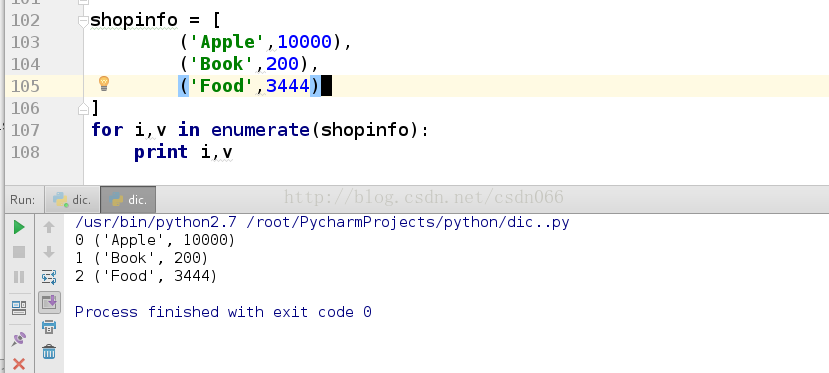Image resolution: width=829 pixels, height=373 pixels.
Task: Click the enumerate function call
Action: pyautogui.click(x=260, y=130)
